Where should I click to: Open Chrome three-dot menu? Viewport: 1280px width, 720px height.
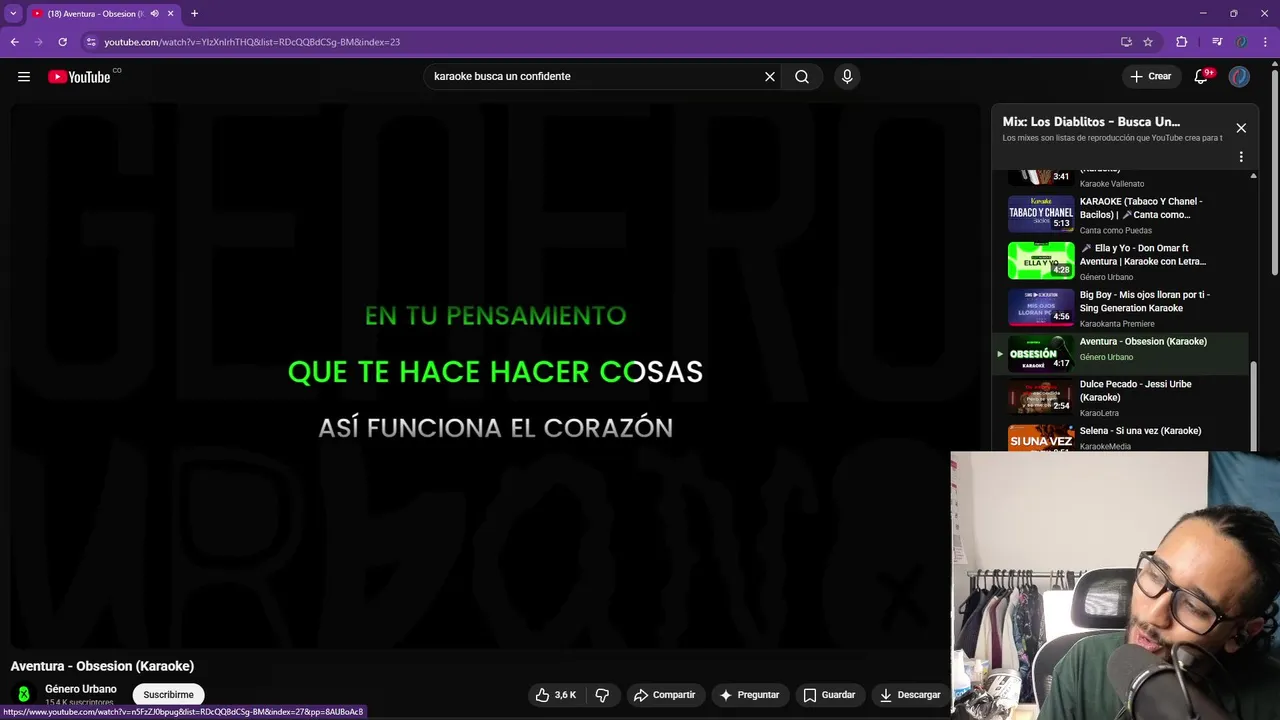click(x=1265, y=42)
